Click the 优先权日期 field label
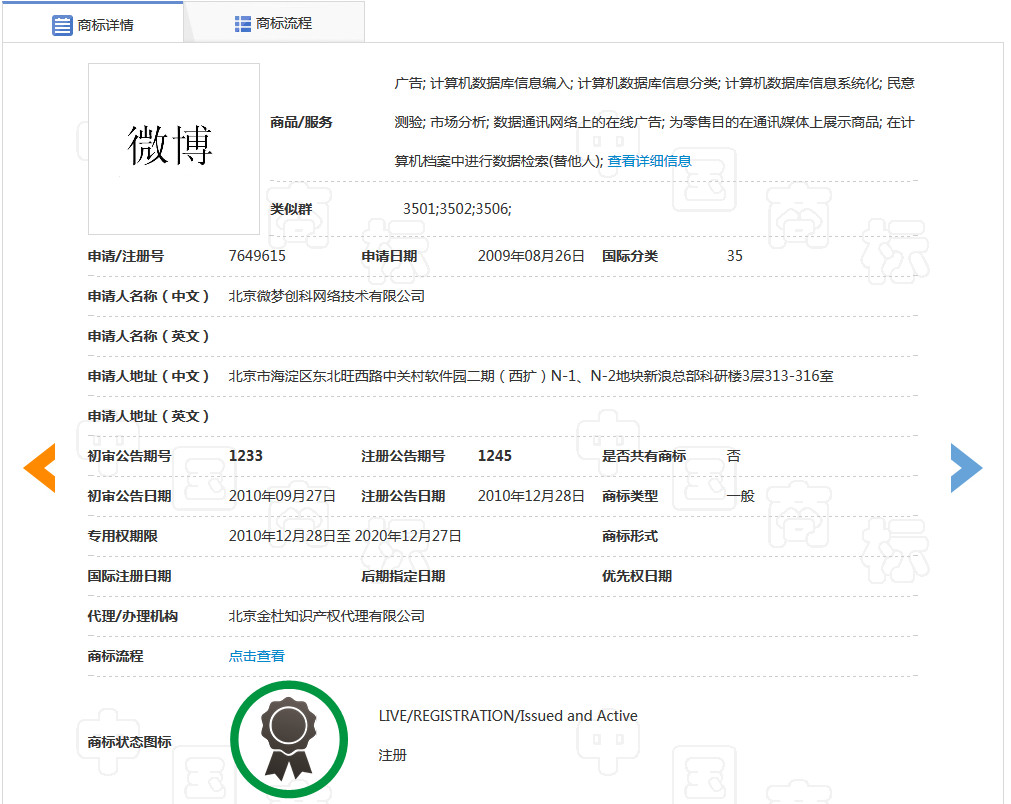 click(637, 576)
